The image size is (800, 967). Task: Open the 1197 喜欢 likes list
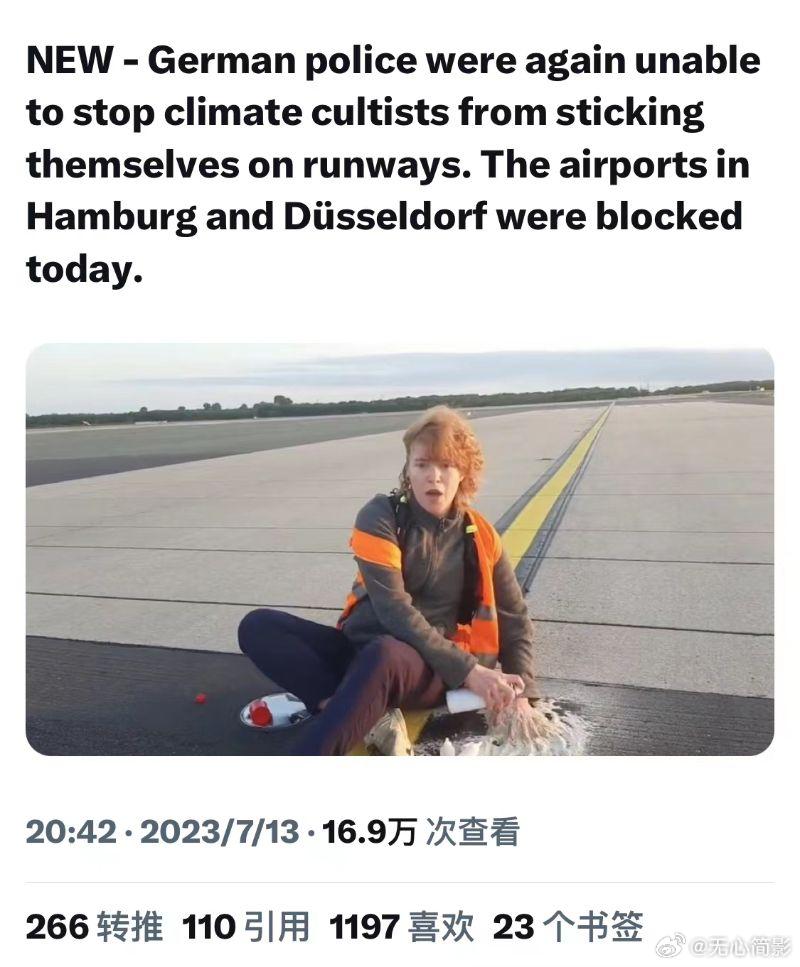401,926
